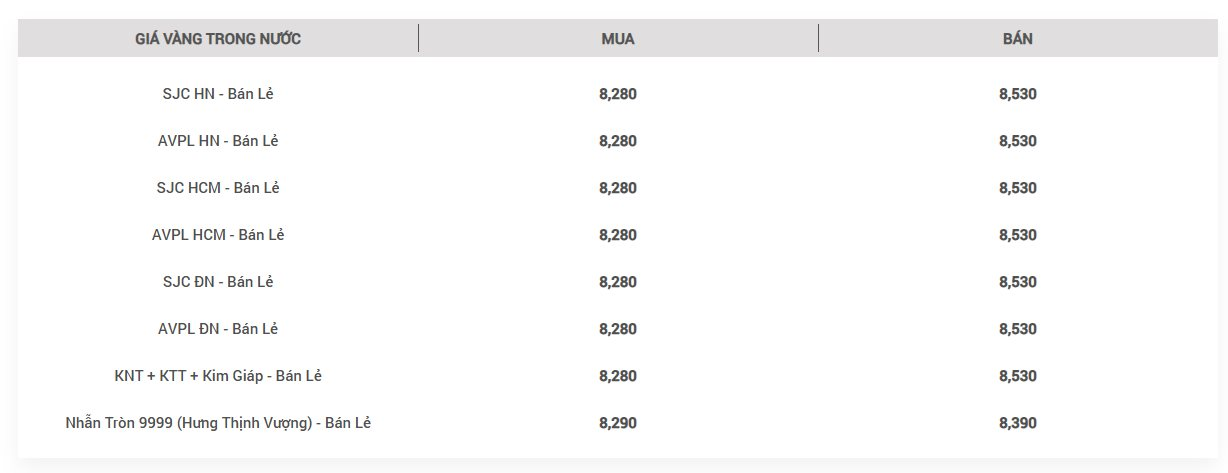The height and width of the screenshot is (473, 1228).
Task: Select the AVPL HCM - Bán Lẻ row label
Action: pos(218,235)
